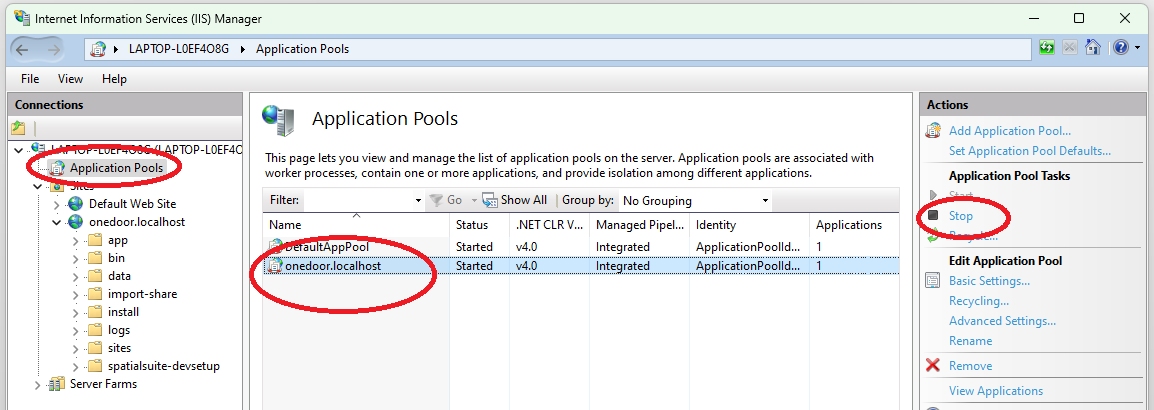Click the Application Pools page header icon
Viewport: 1154px width, 410px height.
278,119
